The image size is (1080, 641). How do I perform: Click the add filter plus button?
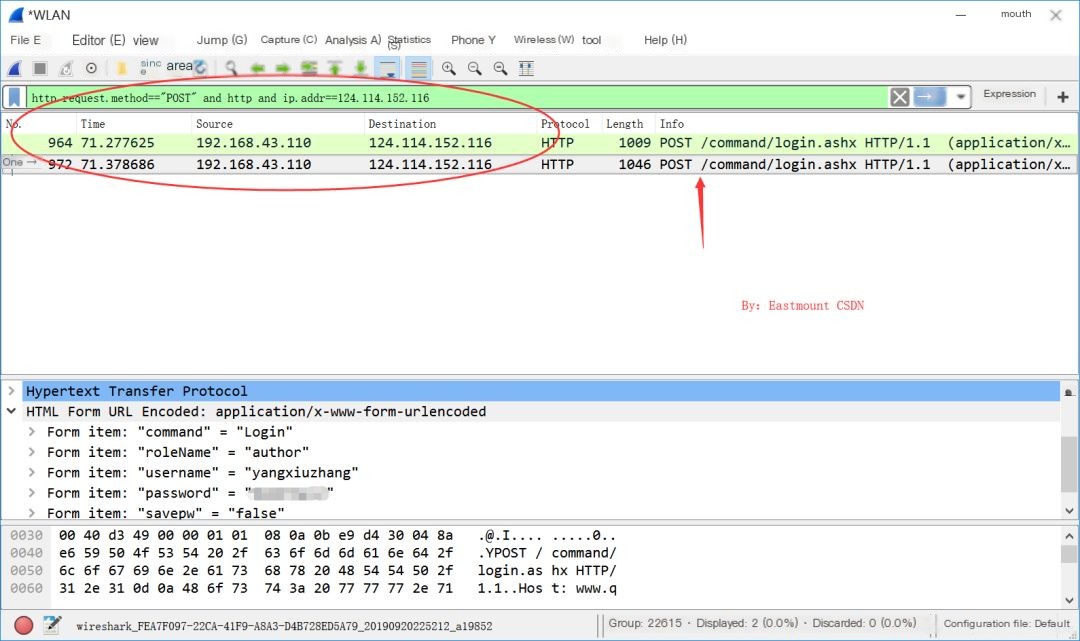point(1062,97)
